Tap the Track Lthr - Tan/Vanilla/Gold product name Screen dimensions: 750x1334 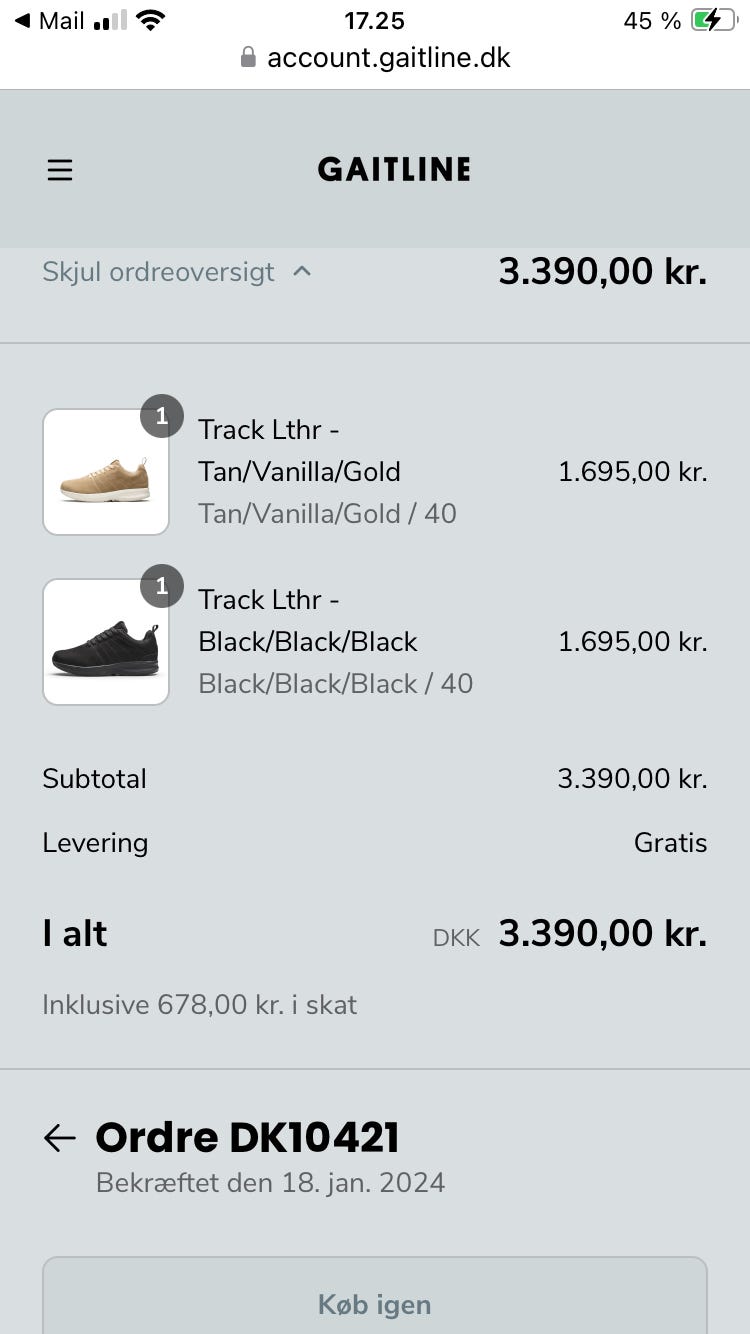299,450
